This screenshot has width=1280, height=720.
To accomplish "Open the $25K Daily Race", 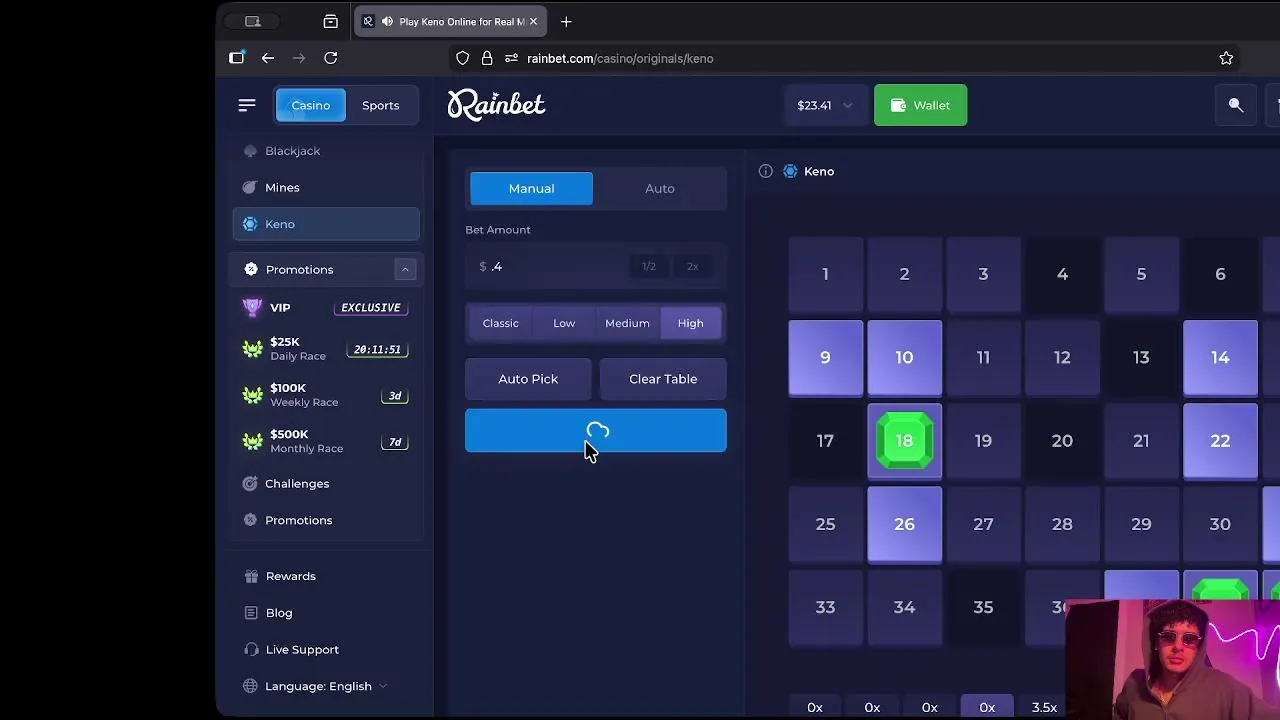I will click(x=326, y=349).
